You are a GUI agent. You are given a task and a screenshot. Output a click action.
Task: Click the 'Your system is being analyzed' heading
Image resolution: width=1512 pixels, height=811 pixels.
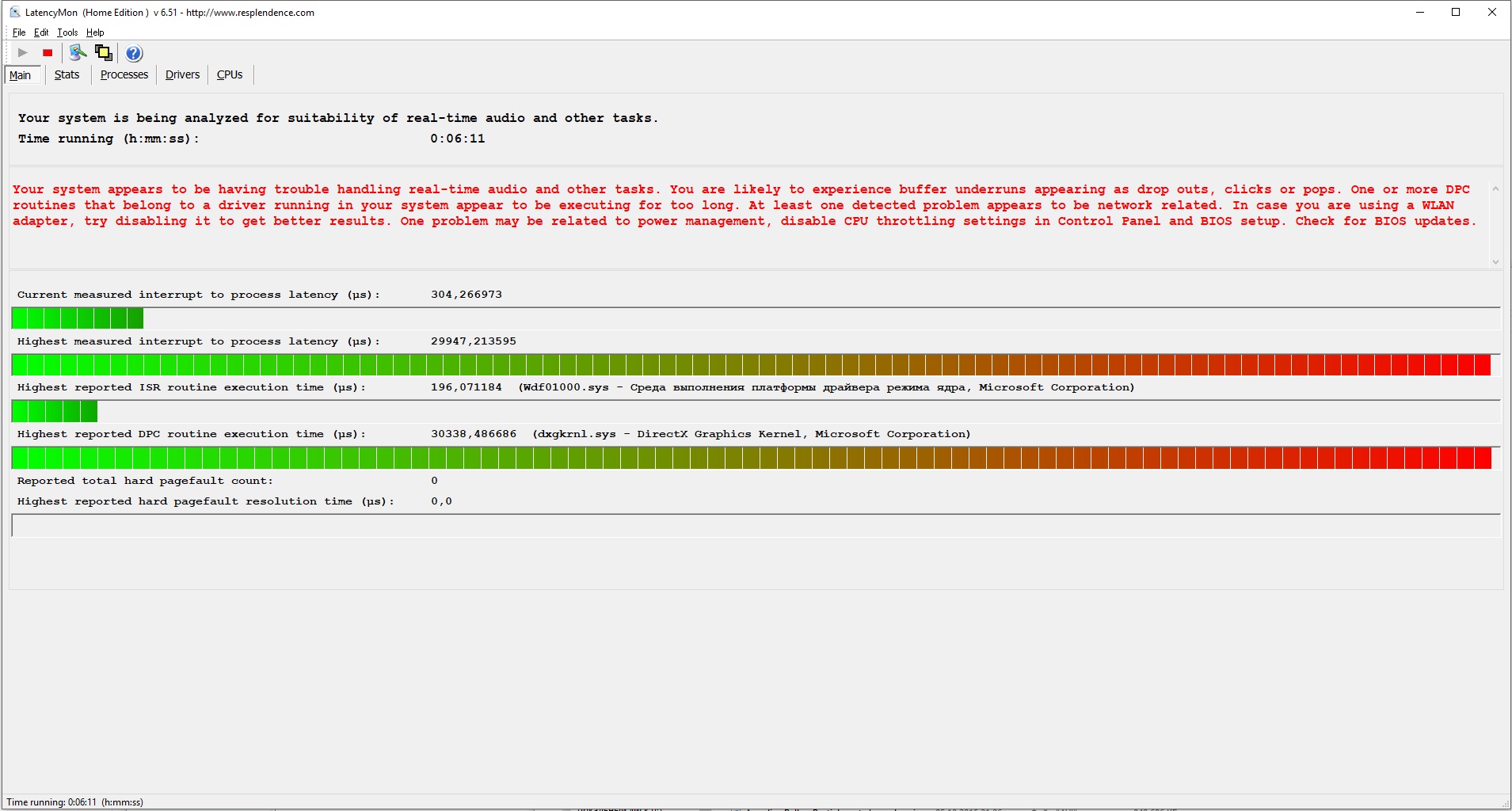[338, 118]
